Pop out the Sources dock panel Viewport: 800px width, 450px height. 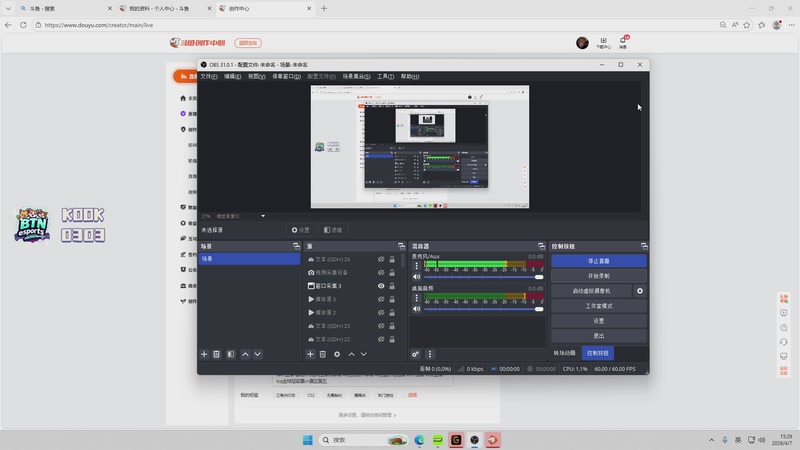(x=402, y=246)
